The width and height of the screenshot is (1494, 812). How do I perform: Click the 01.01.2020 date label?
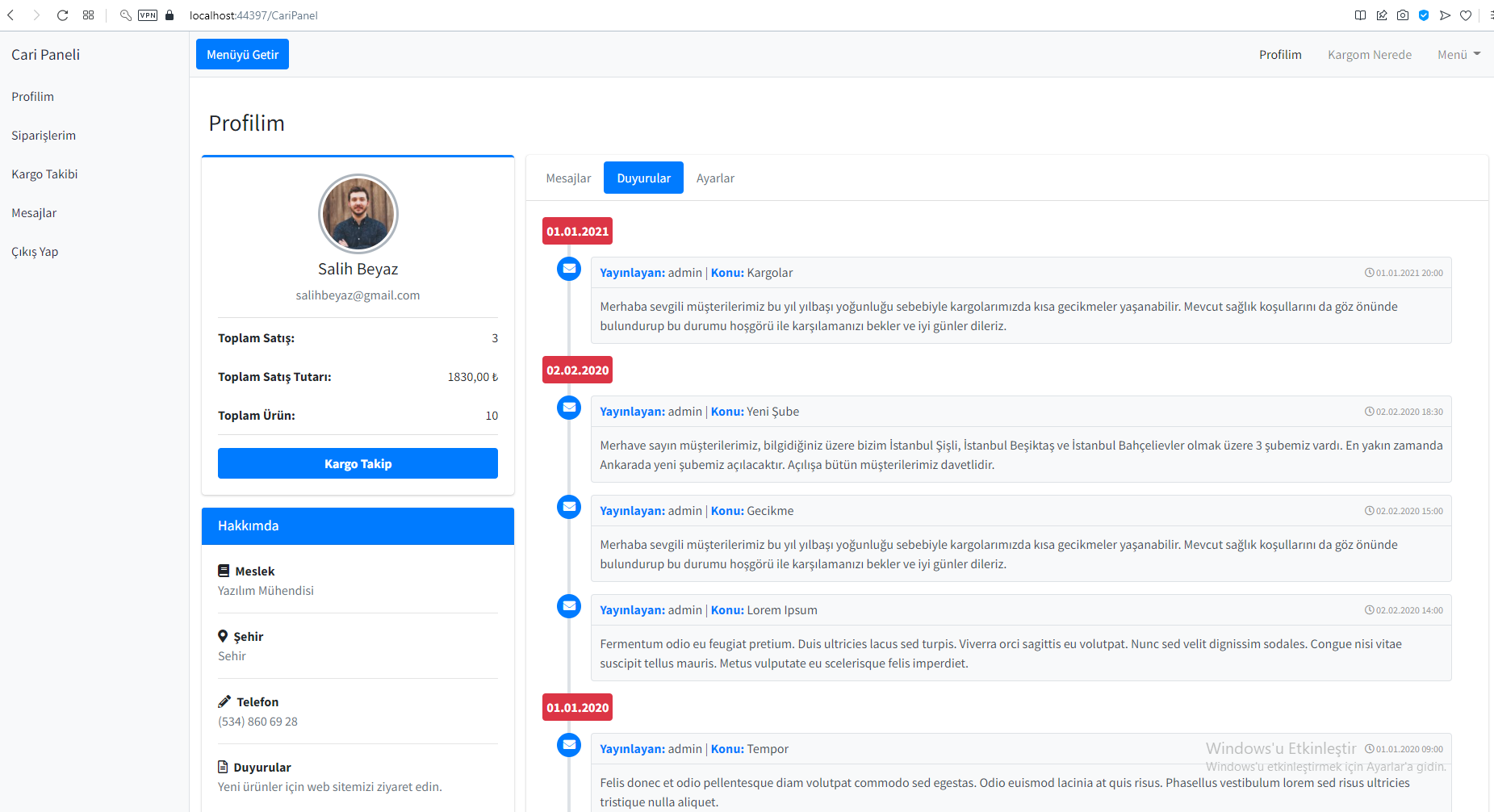[x=577, y=707]
